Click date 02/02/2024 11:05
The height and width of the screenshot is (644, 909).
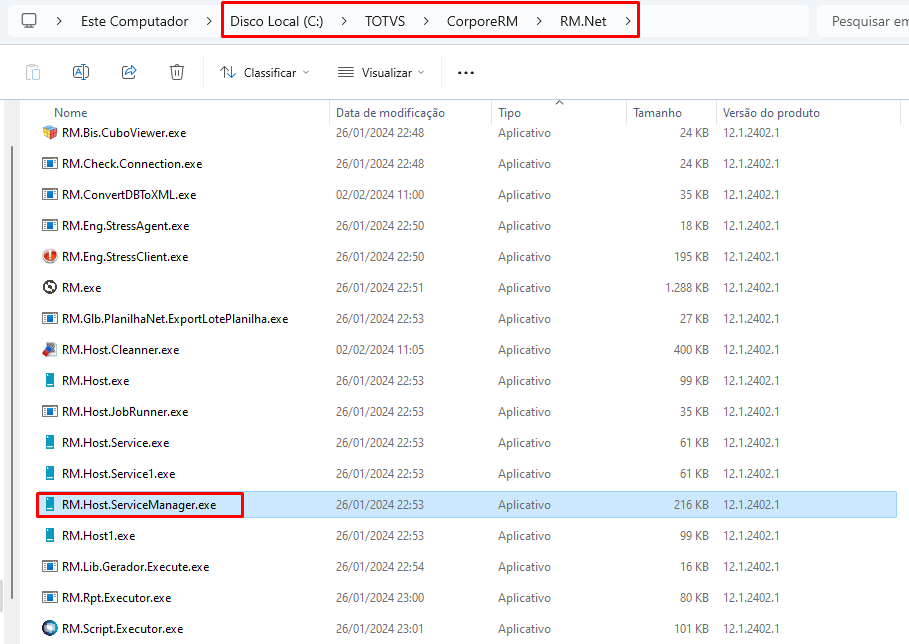380,350
